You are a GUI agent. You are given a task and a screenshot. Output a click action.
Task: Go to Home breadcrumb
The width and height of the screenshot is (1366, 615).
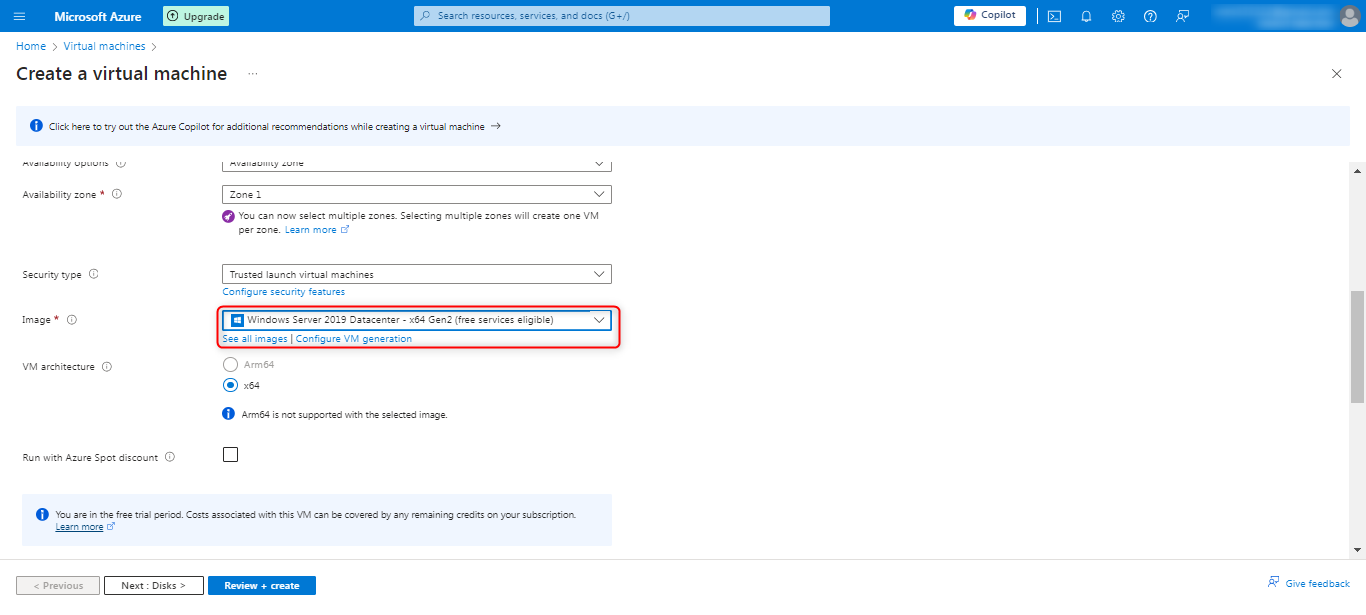[31, 46]
